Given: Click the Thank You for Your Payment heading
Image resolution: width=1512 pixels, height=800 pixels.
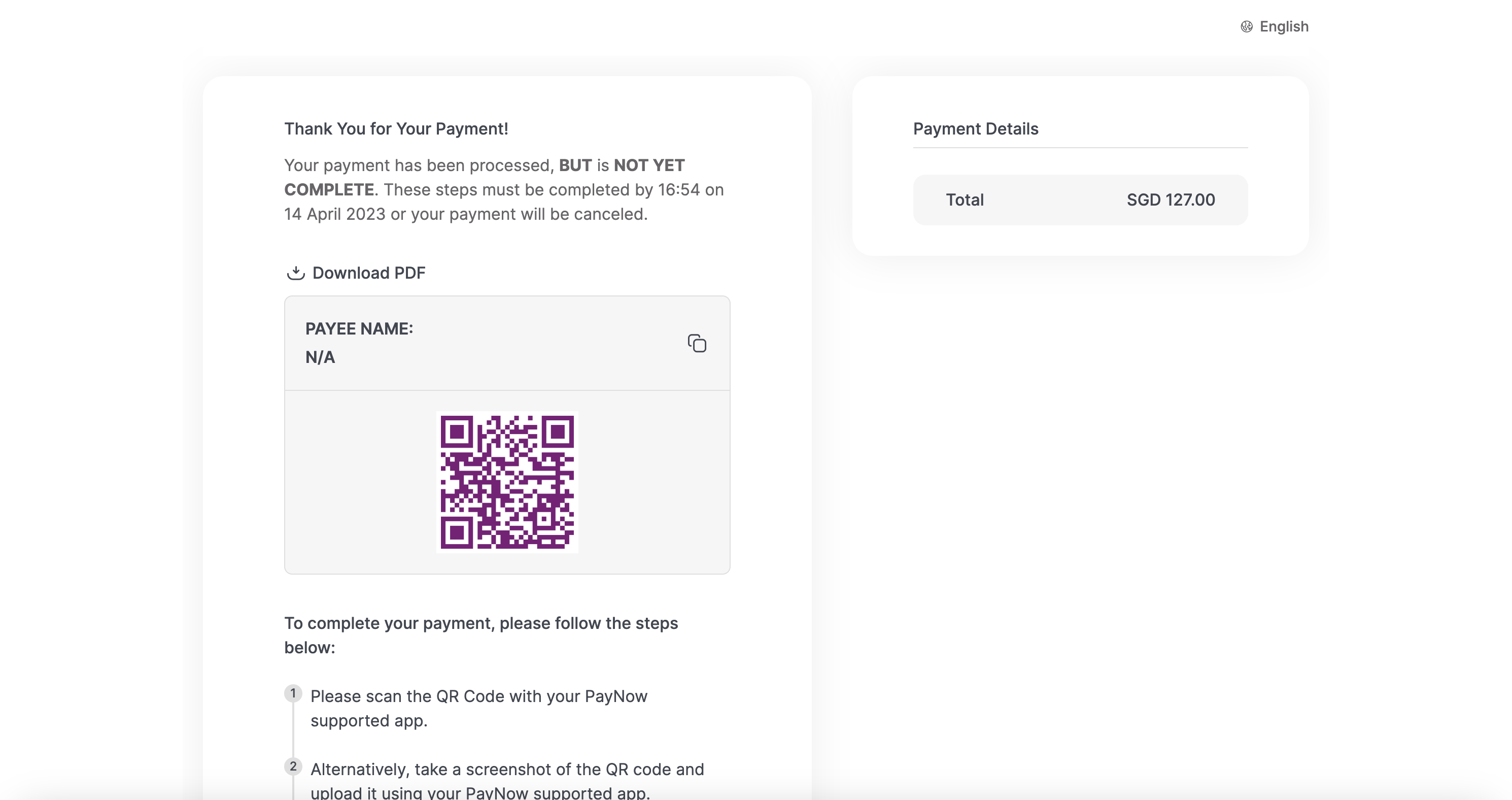Looking at the screenshot, I should 396,128.
